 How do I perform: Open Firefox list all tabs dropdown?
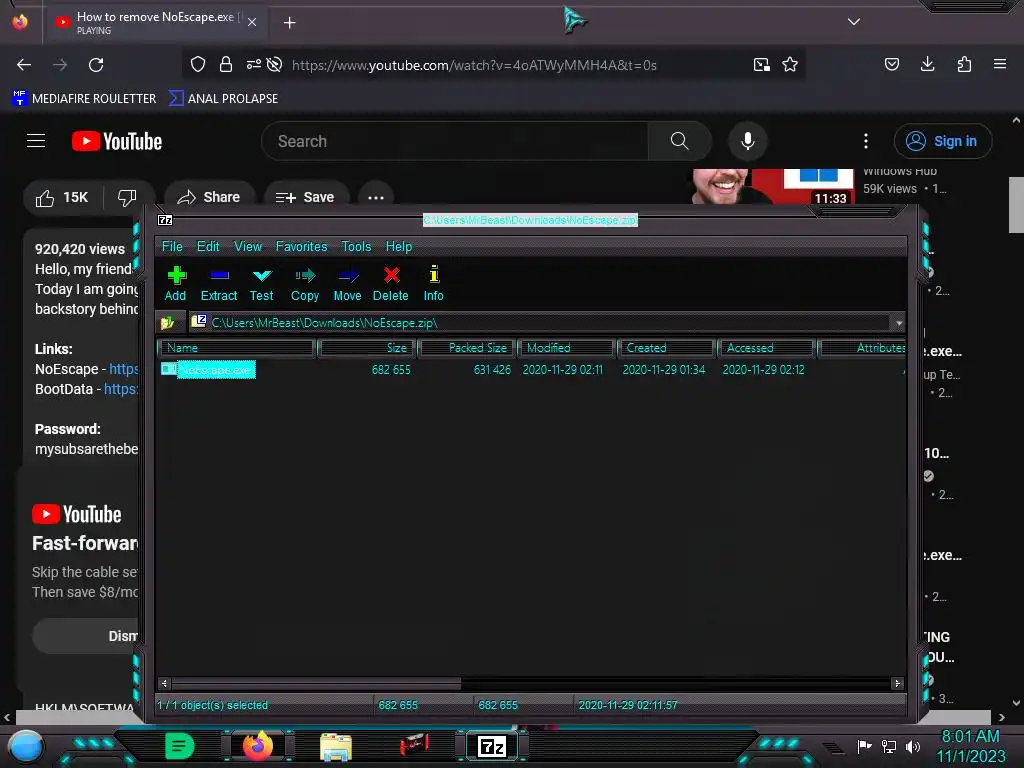[x=854, y=22]
